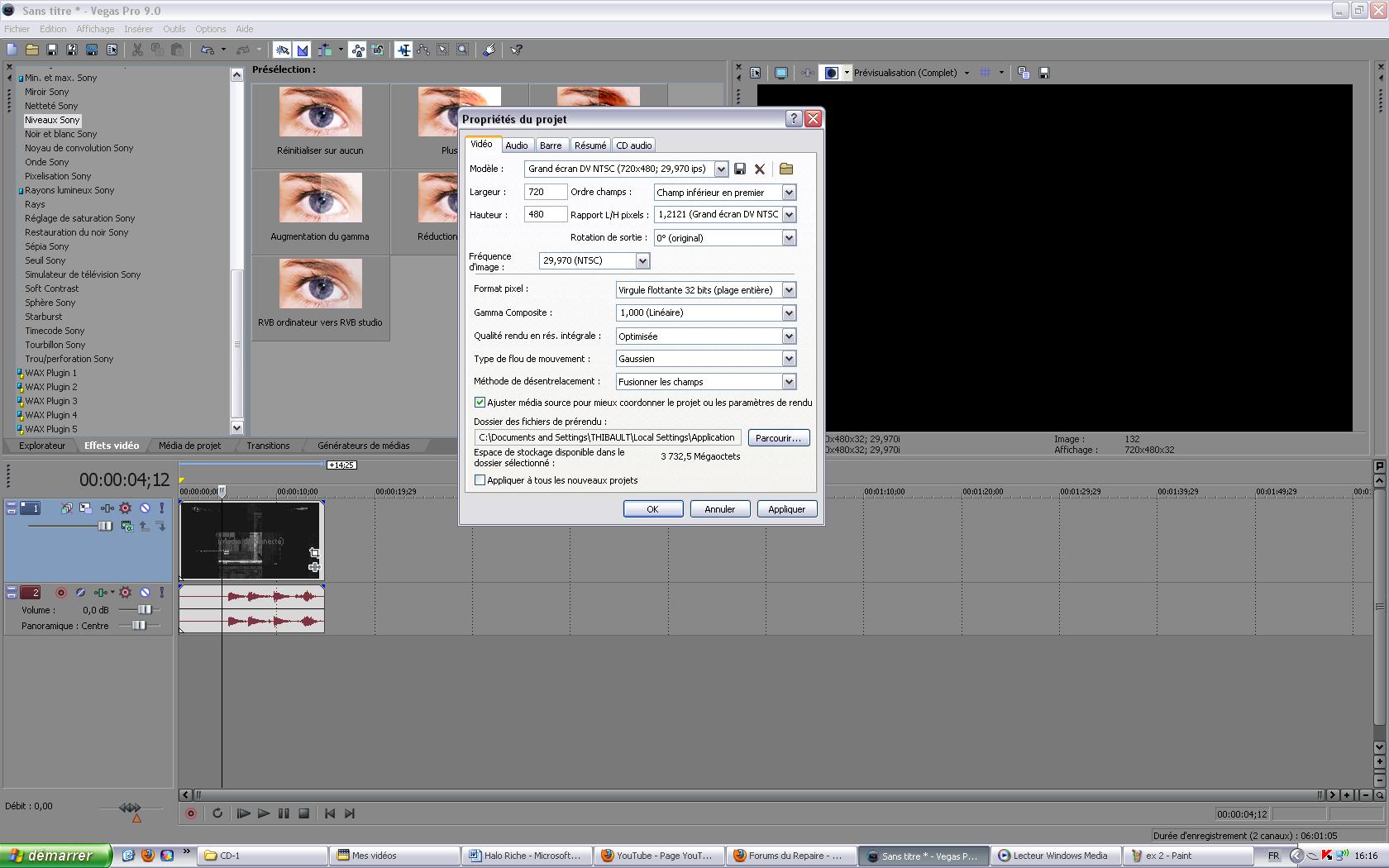Delete the template with the X icon
Screen dimensions: 1389x868
pyautogui.click(x=760, y=169)
